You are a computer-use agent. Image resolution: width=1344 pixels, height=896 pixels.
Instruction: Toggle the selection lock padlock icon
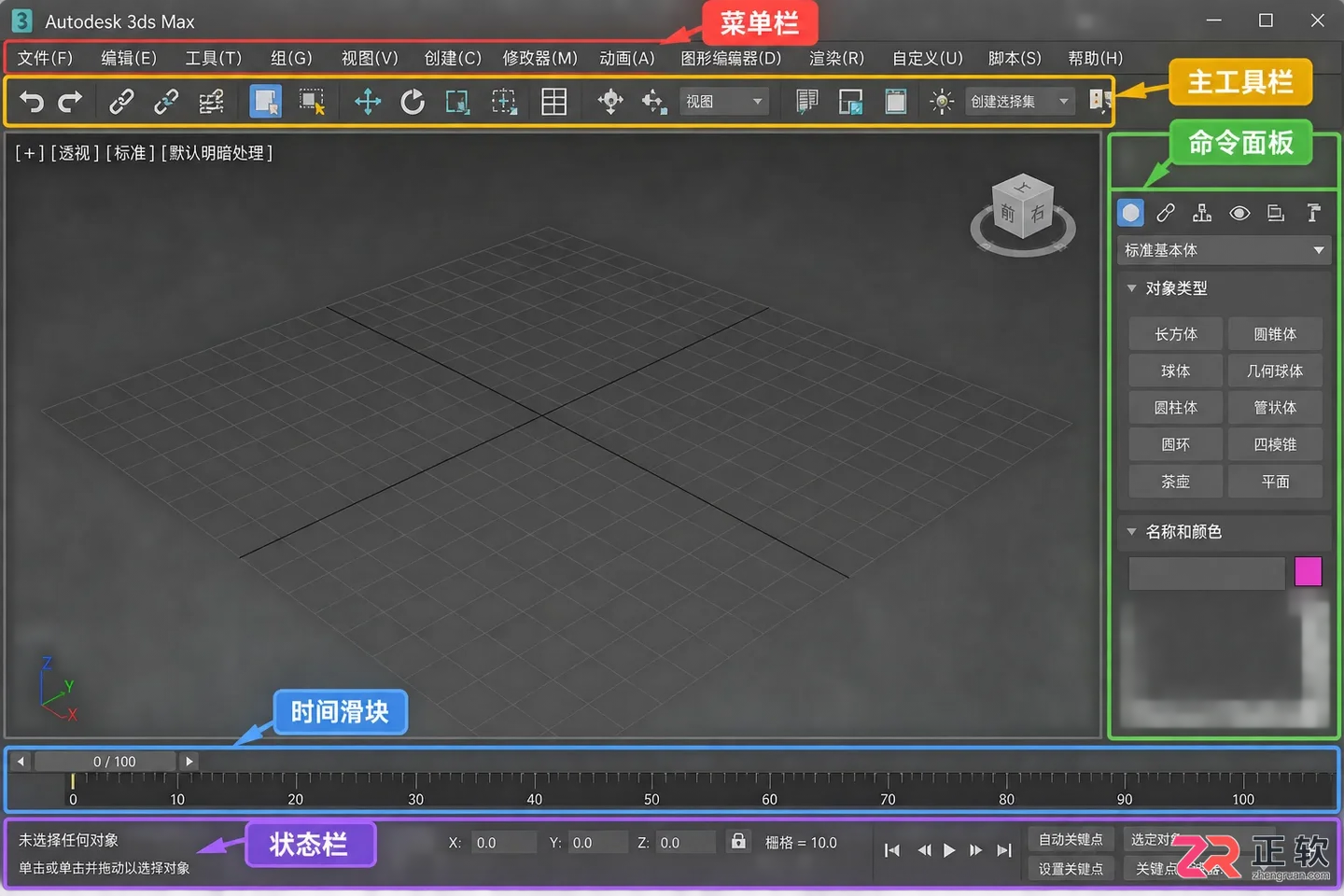pos(738,841)
